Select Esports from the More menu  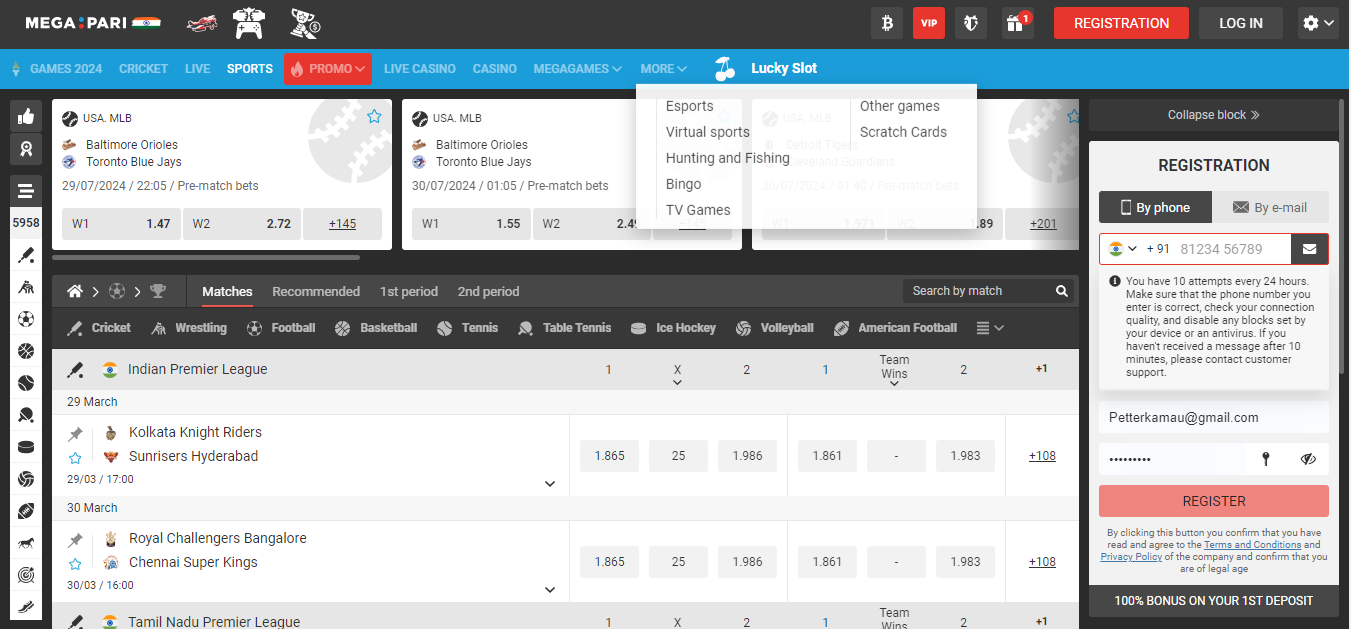point(689,106)
